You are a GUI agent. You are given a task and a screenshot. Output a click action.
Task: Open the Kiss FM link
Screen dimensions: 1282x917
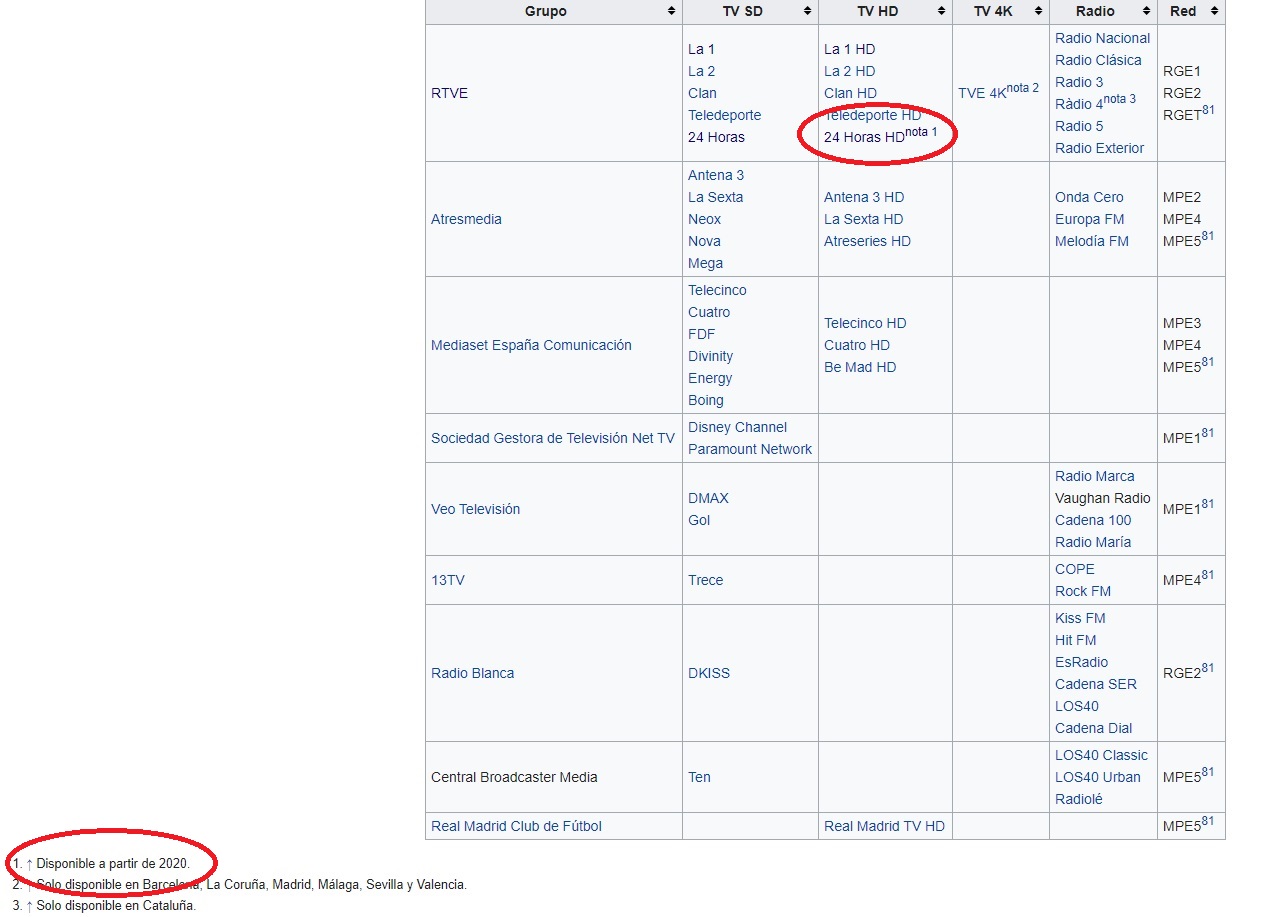click(1081, 618)
